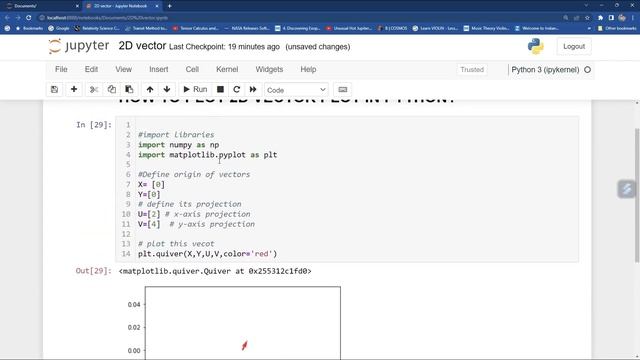Click the plt.quiver code line
The height and width of the screenshot is (360, 640).
207,254
